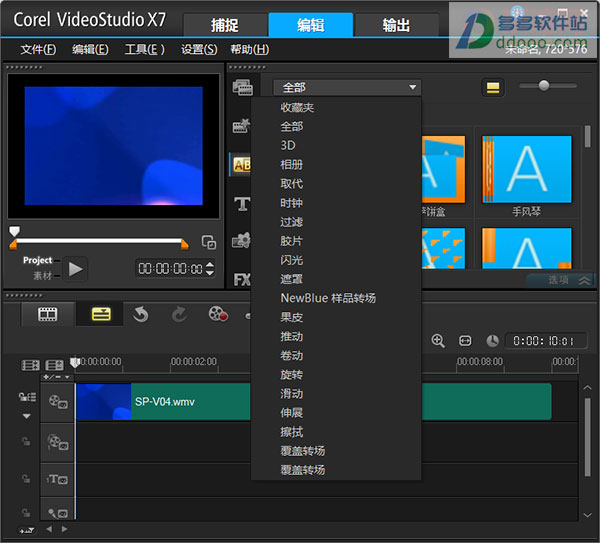Open the Media library icon

click(x=243, y=87)
